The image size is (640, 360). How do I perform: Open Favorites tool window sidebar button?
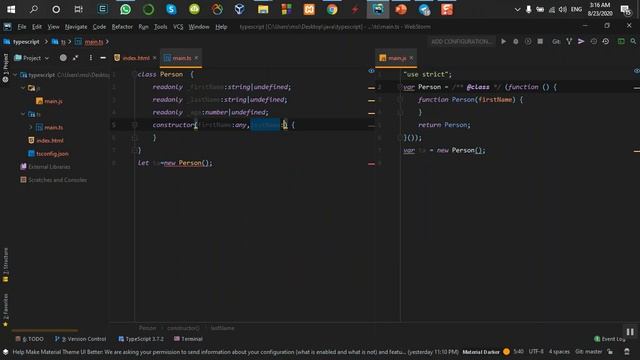(5, 310)
